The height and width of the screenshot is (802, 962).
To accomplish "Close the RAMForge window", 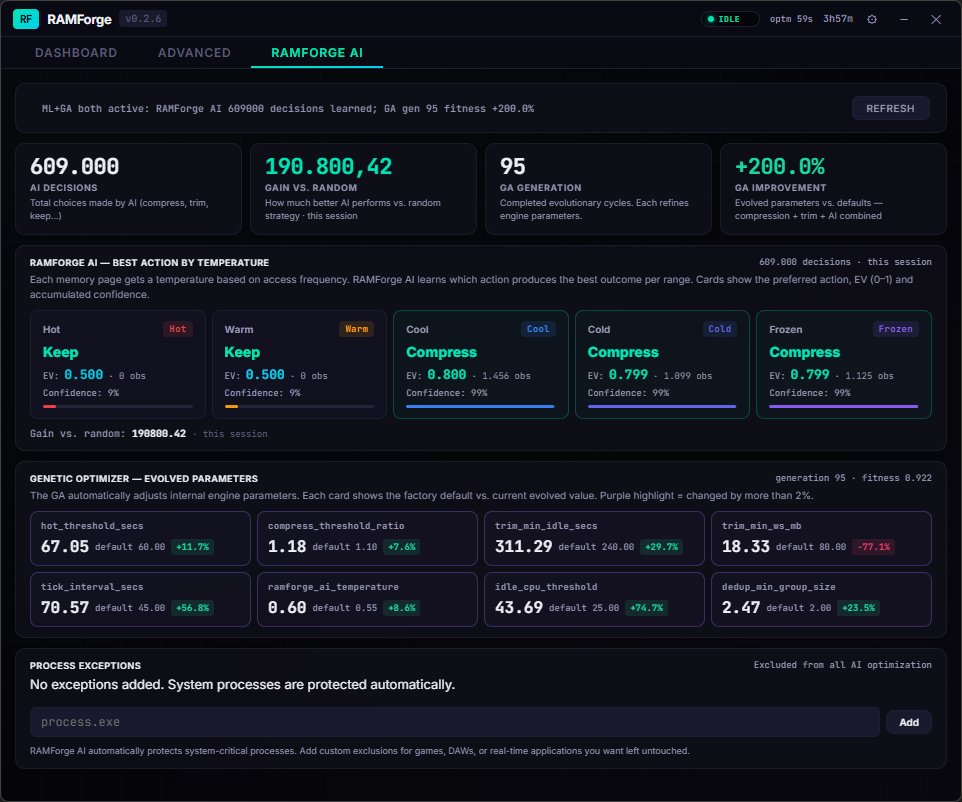I will [x=936, y=19].
